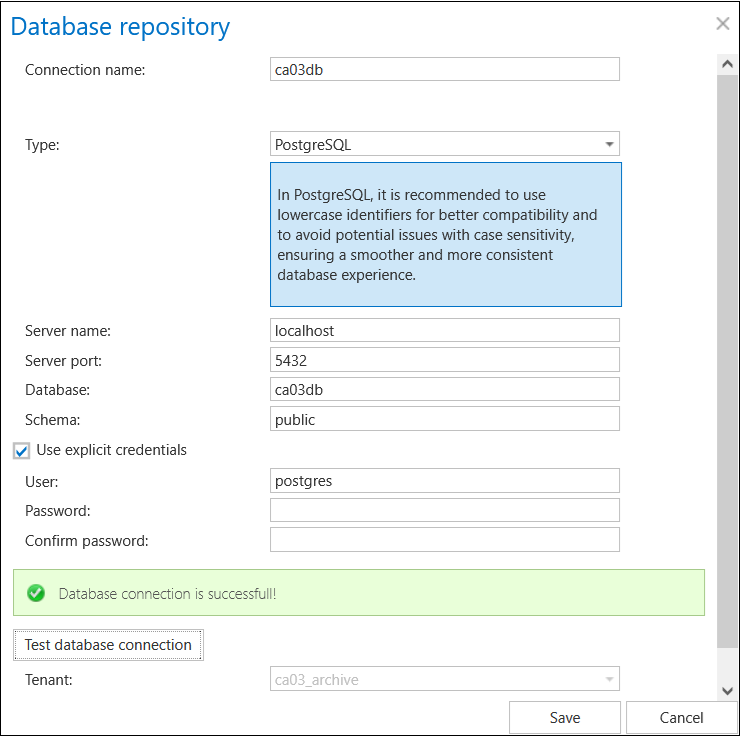742x738 pixels.
Task: Select the Confirm password field
Action: point(444,541)
